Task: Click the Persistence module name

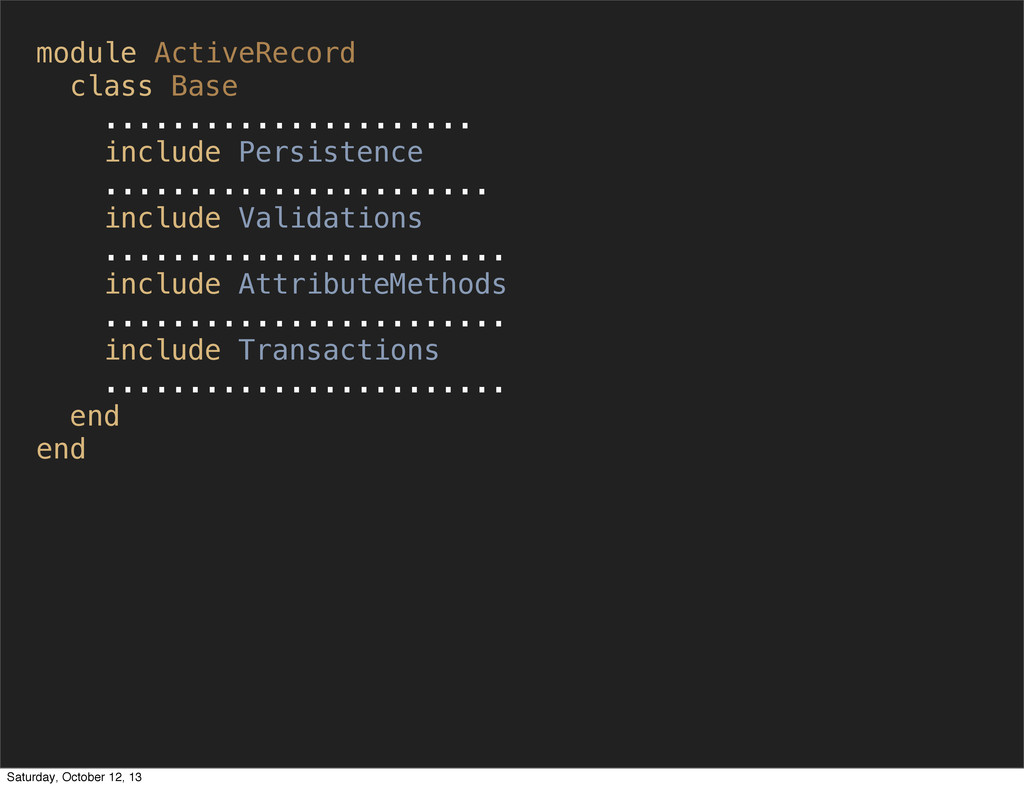Action: click(x=330, y=152)
